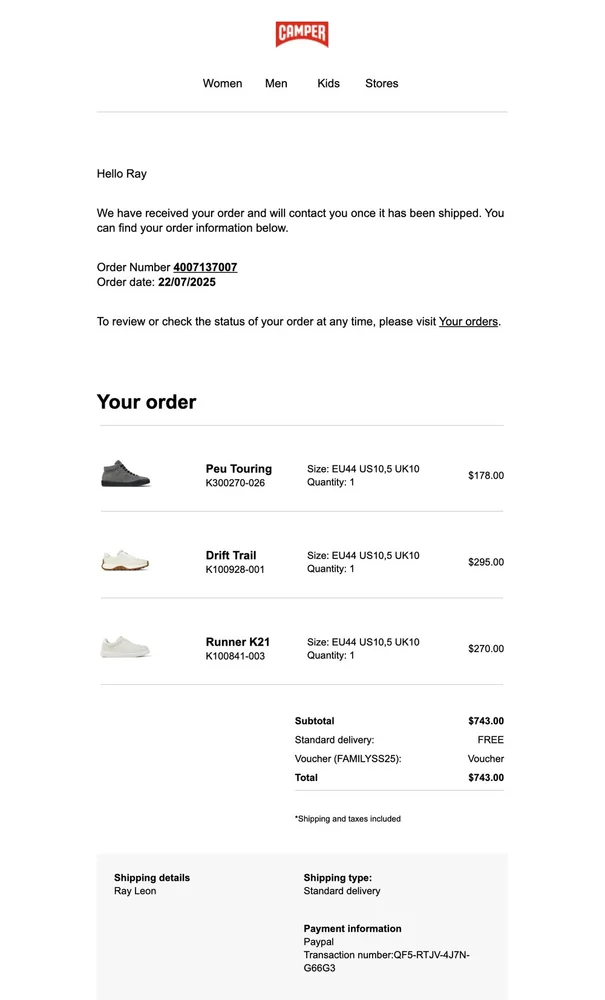Click the Peu Touring shoe image
Viewport: 605px width, 1000px height.
(126, 474)
